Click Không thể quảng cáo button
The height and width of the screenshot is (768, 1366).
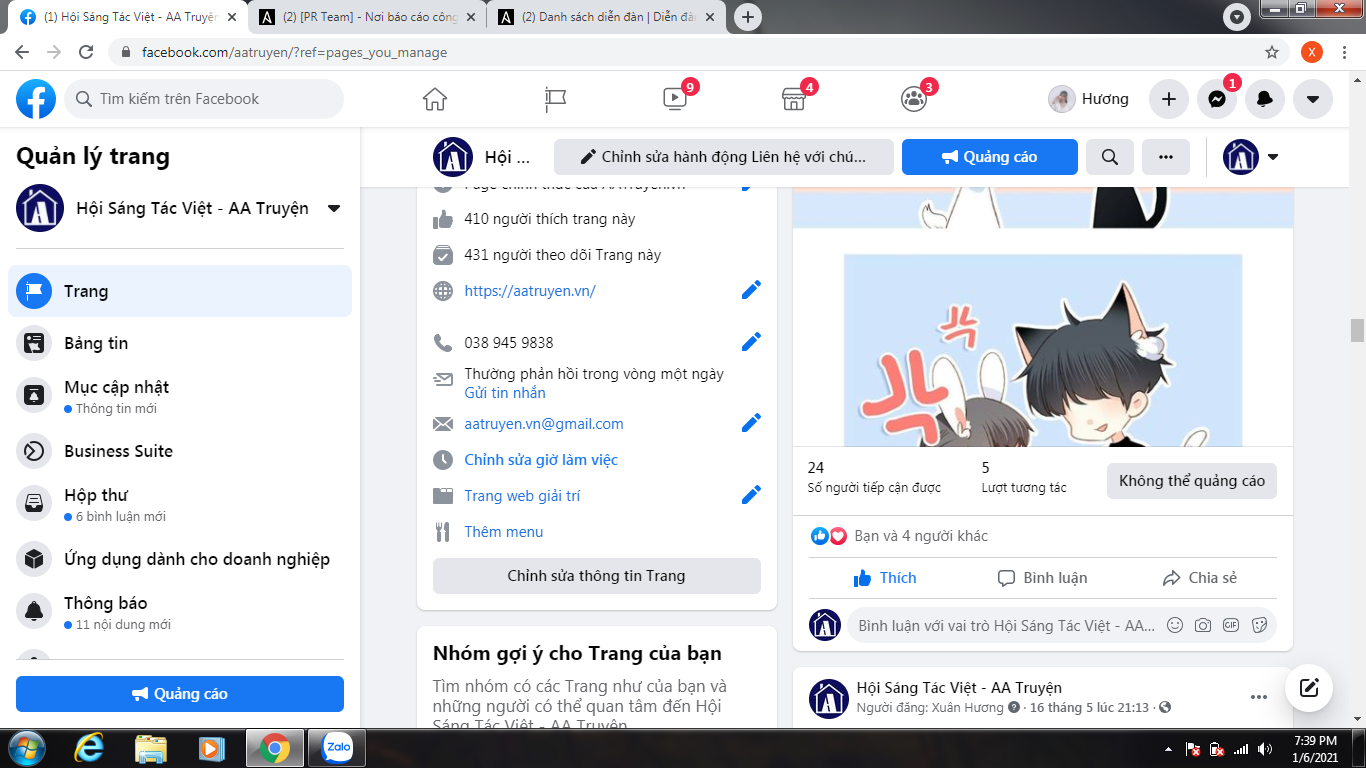point(1192,481)
